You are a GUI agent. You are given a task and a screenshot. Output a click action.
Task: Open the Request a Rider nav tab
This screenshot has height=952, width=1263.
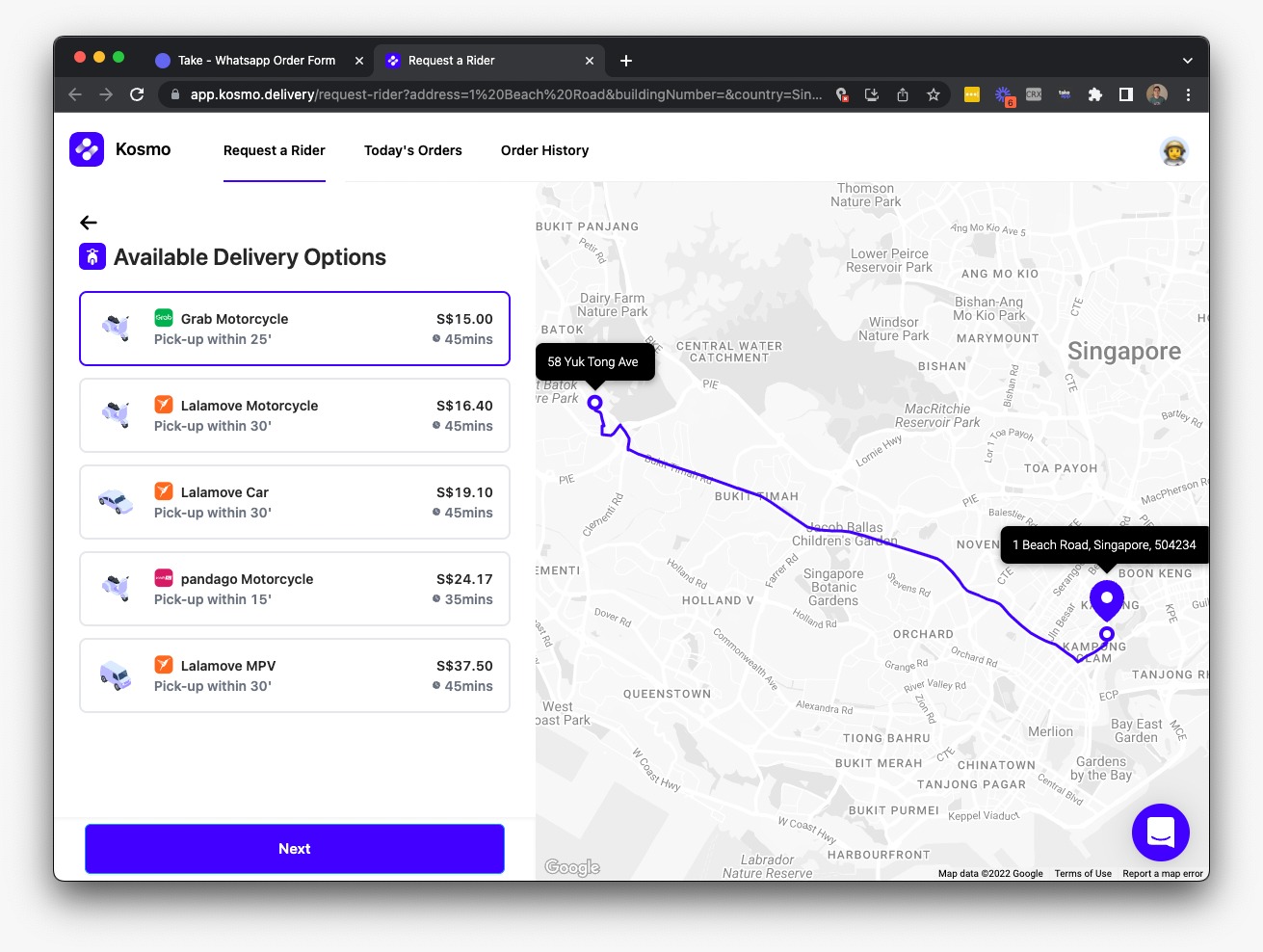275,150
